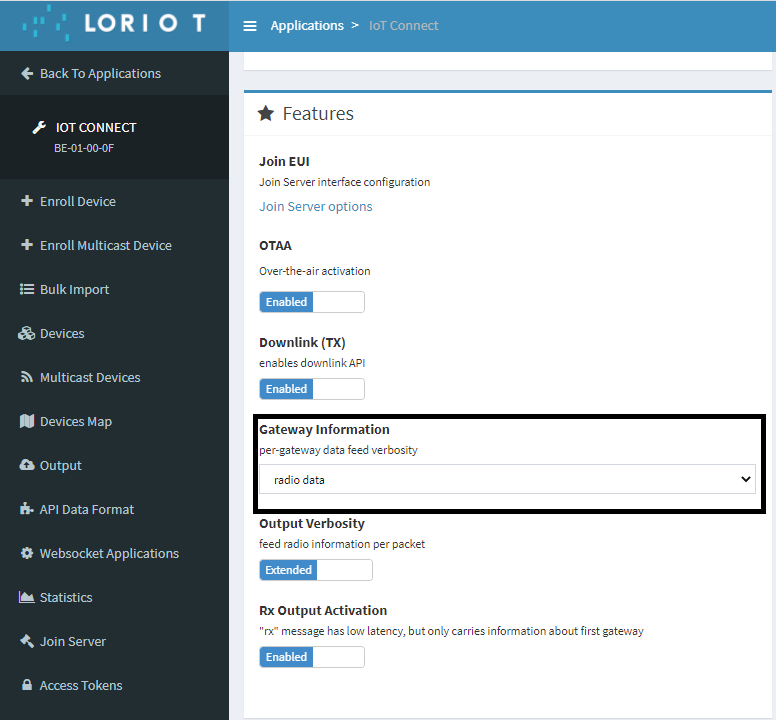Click the lock icon beside Access Tokens

point(27,685)
